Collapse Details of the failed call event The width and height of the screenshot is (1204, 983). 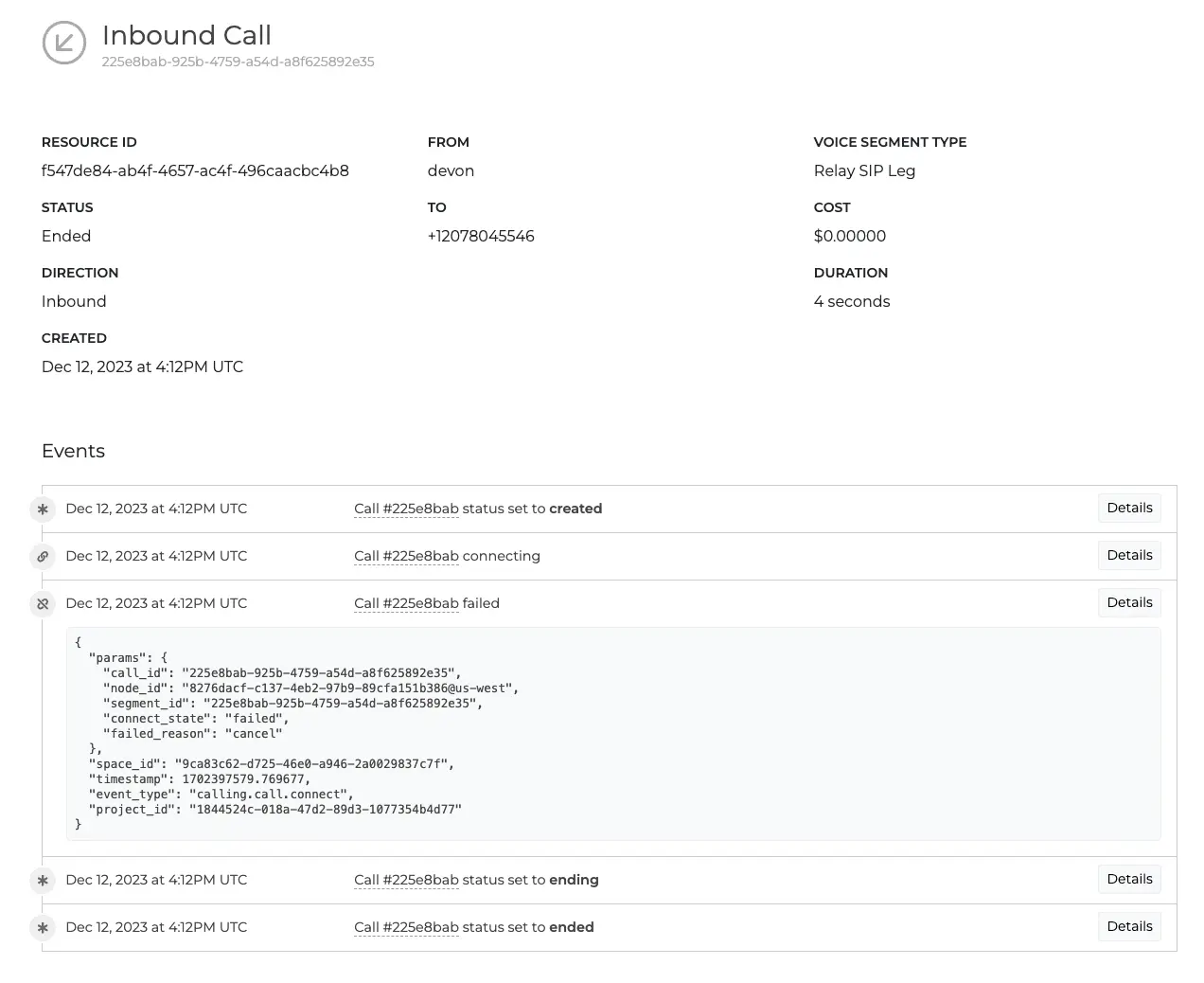point(1129,603)
